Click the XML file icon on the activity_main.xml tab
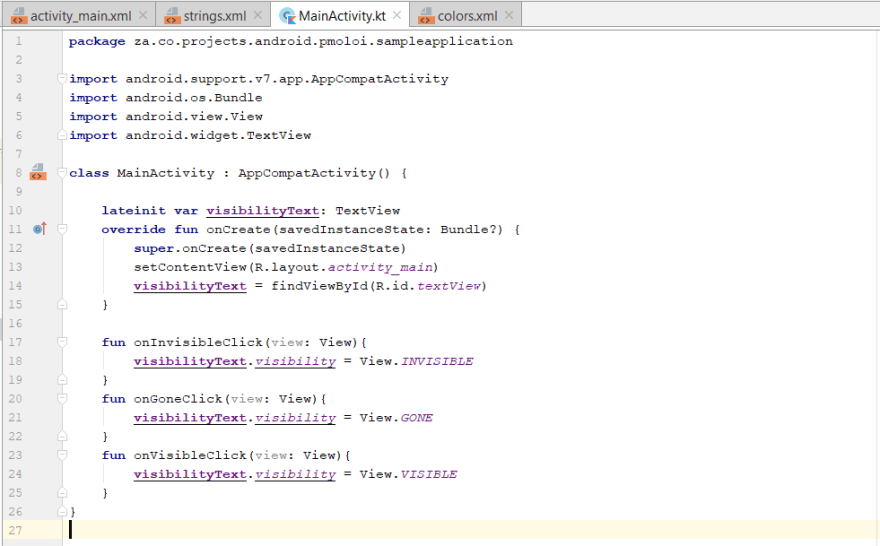 [19, 16]
